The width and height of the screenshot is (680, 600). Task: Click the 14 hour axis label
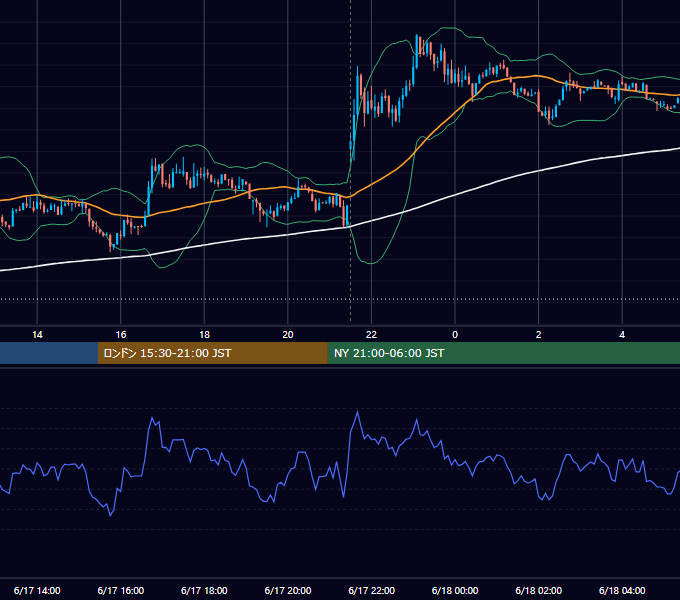37,335
